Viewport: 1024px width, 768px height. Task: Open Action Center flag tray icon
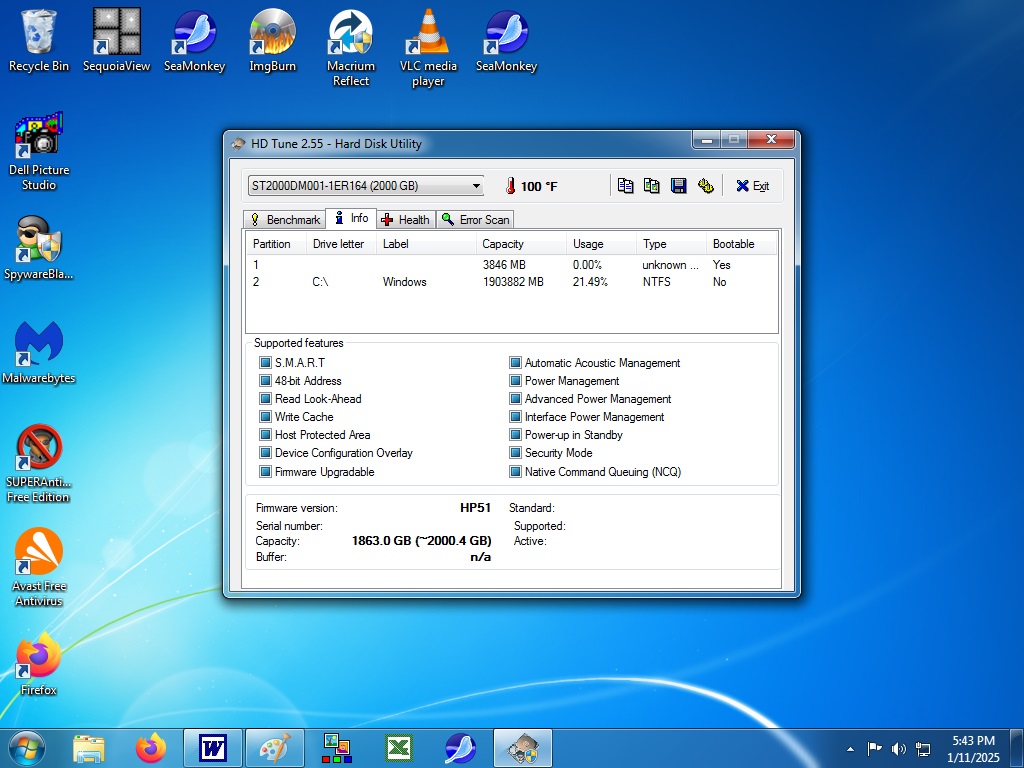[874, 749]
